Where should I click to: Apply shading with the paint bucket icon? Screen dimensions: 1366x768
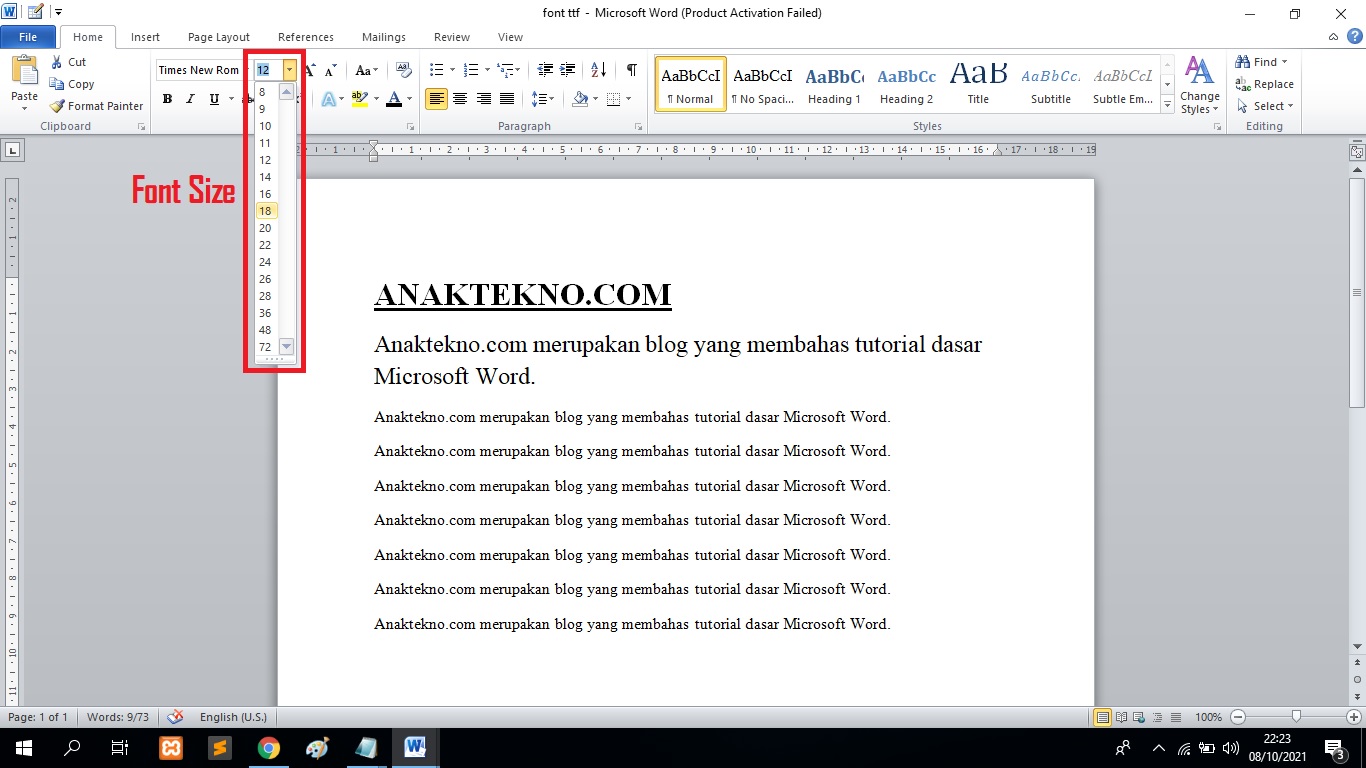tap(579, 99)
